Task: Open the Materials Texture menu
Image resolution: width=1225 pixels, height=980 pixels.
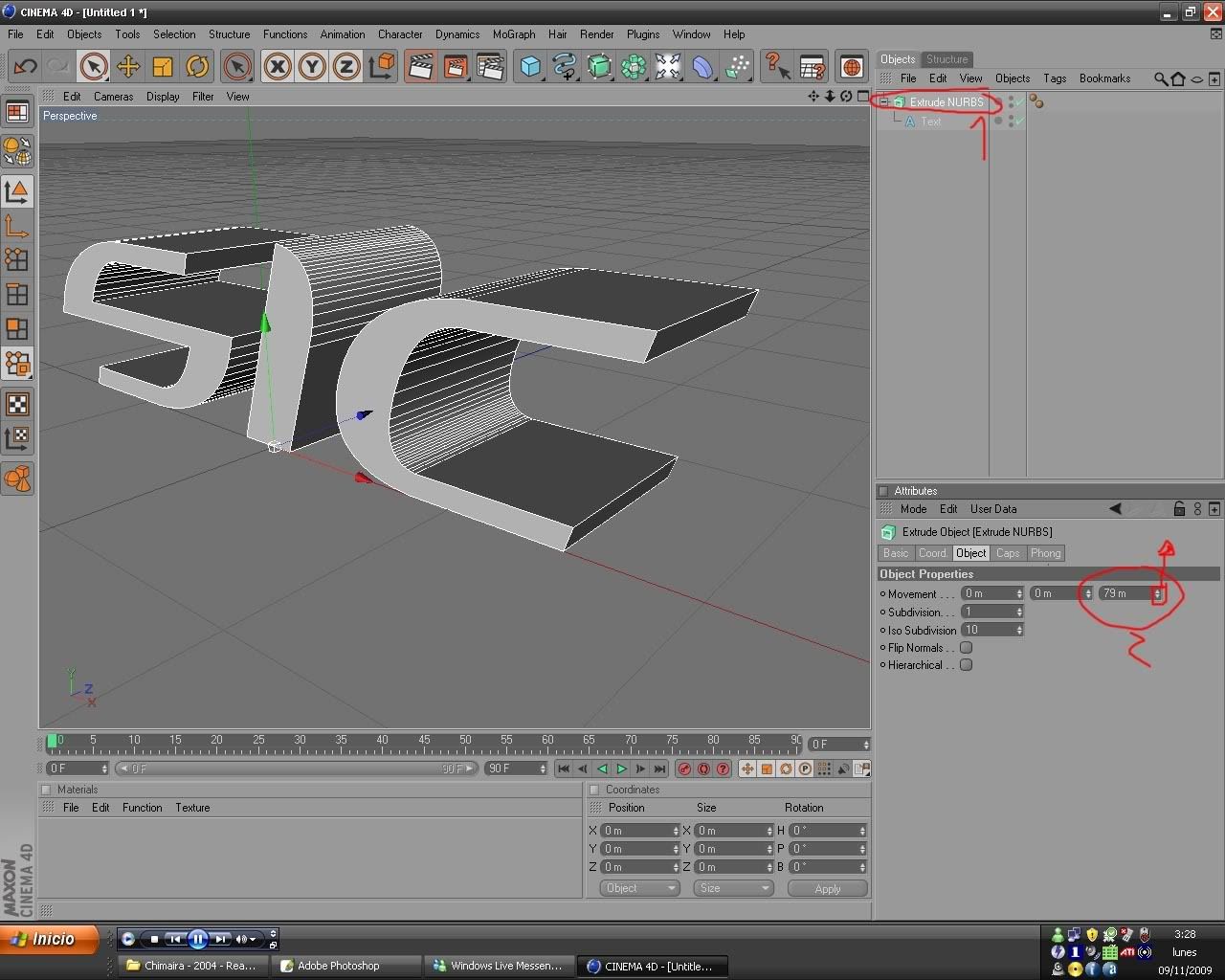Action: tap(192, 808)
